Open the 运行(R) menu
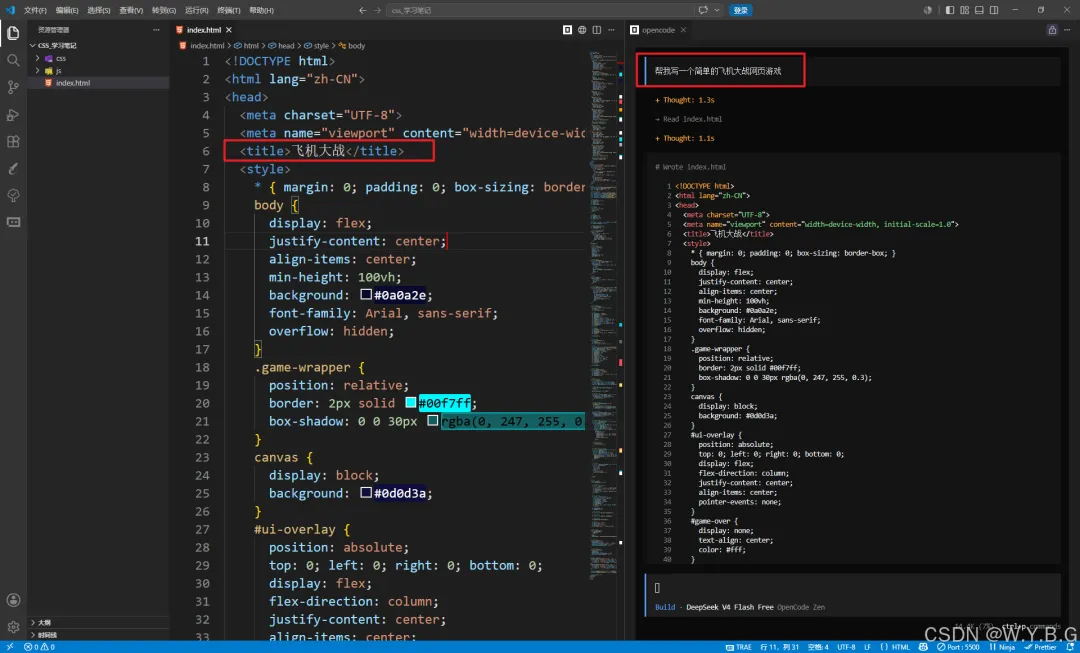The height and width of the screenshot is (653, 1080). point(196,10)
